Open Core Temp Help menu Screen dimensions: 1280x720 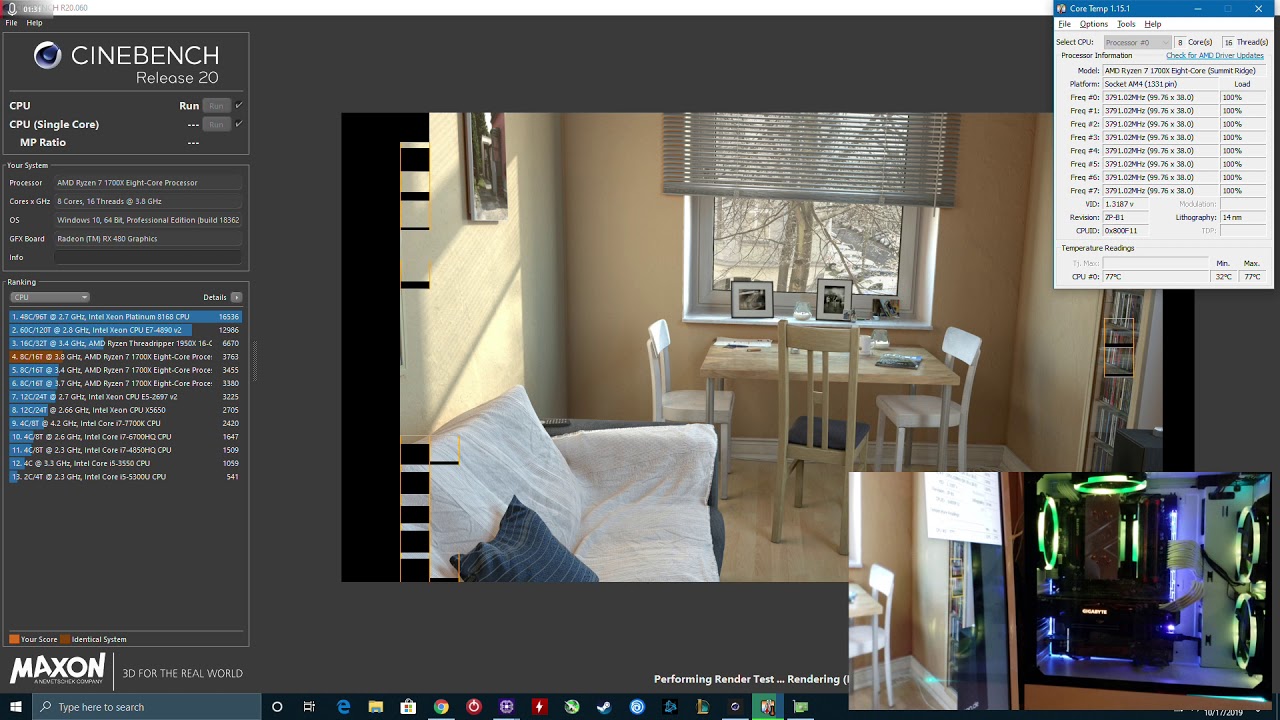[x=1153, y=24]
